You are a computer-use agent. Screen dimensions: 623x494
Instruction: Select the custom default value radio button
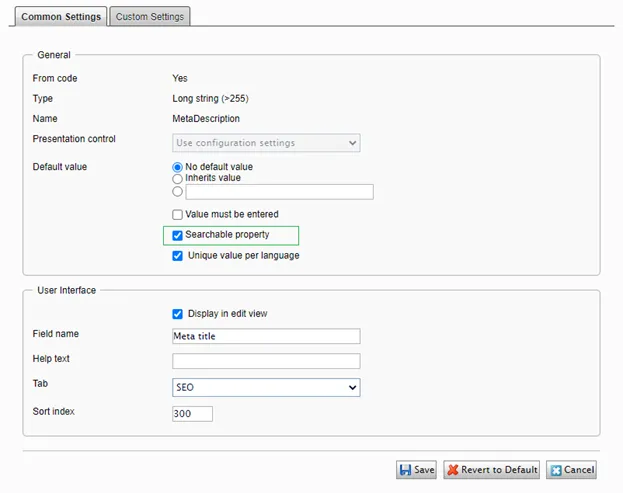click(178, 192)
